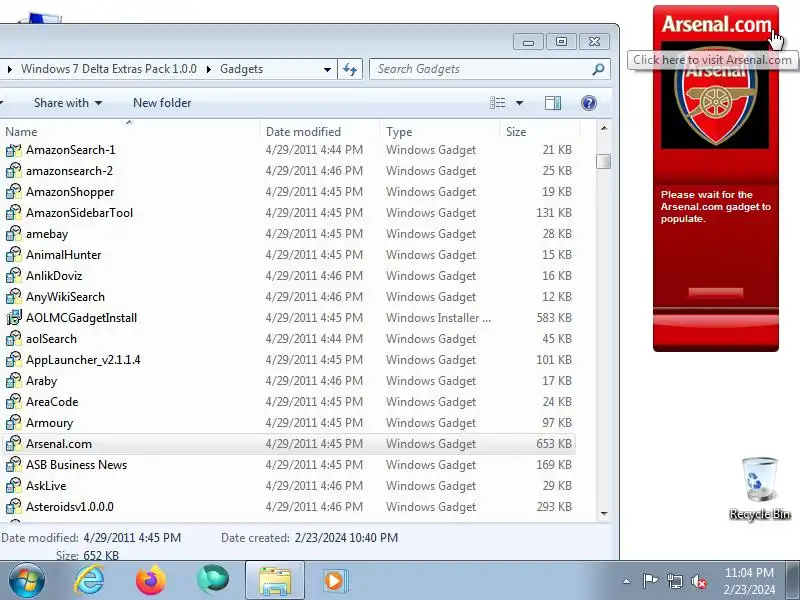Expand the Gadgets breadcrumb arrow
Viewport: 800px width, 600px height.
point(209,69)
